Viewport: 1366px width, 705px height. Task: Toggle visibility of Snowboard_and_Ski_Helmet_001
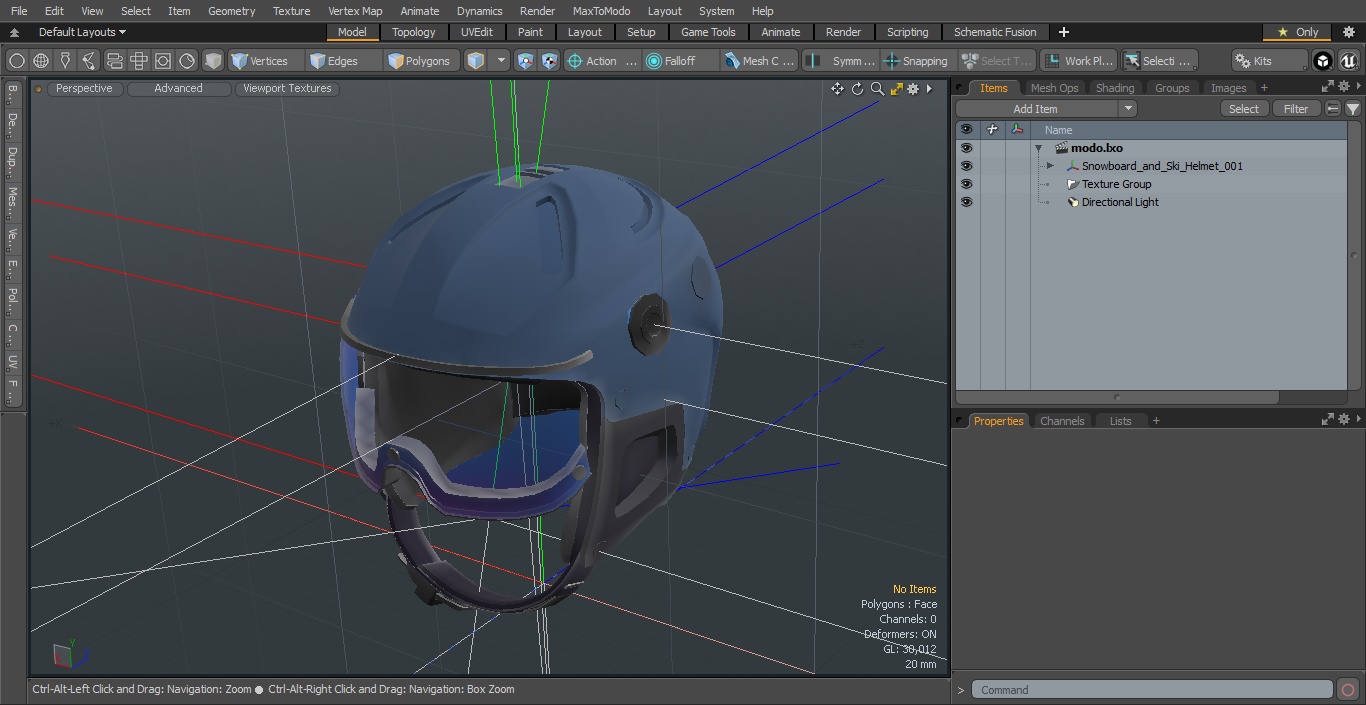[x=966, y=166]
